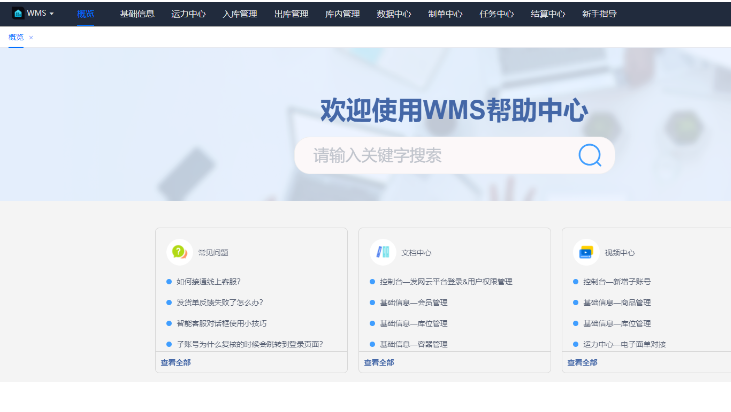Open 控制台—发网云平台登录&用户权限管理 document
Viewport: 731px width, 412px height.
[x=446, y=282]
